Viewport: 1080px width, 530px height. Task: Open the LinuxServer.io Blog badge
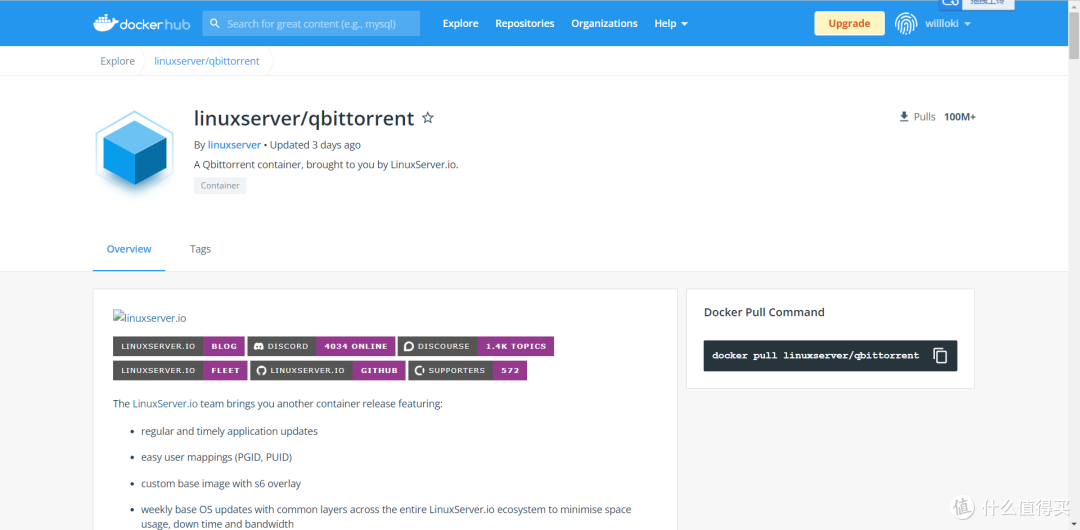pyautogui.click(x=178, y=346)
